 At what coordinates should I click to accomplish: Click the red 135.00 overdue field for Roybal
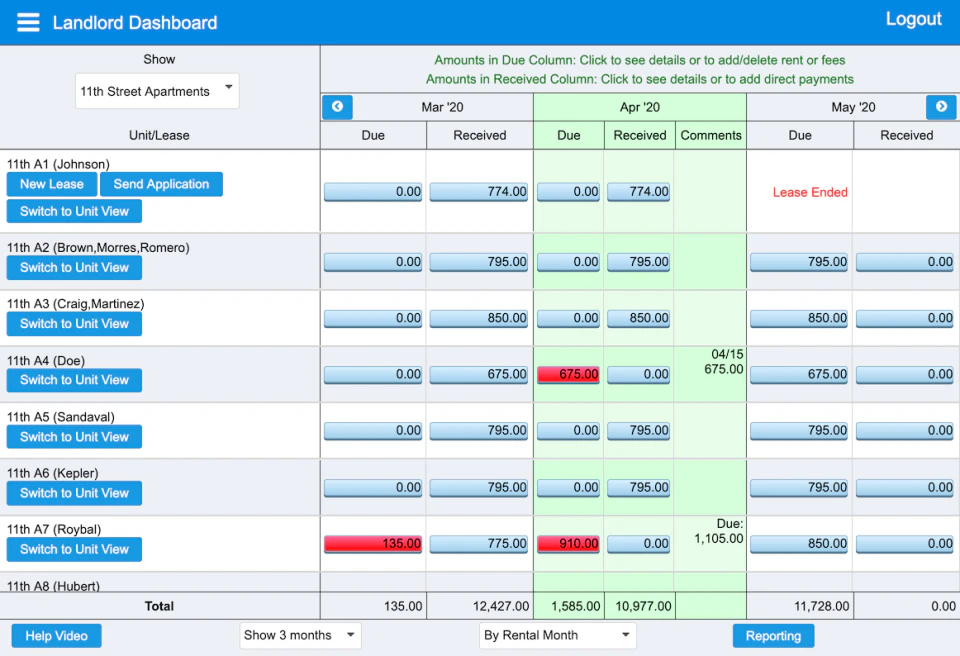pyautogui.click(x=372, y=543)
